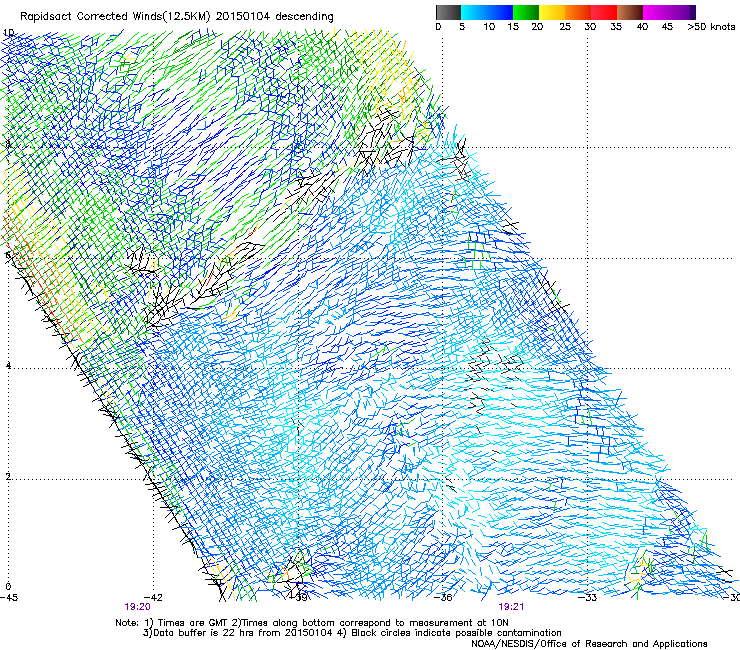Click the '20150104 descending' date text
Viewport: 740px width, 650px height.
click(275, 17)
